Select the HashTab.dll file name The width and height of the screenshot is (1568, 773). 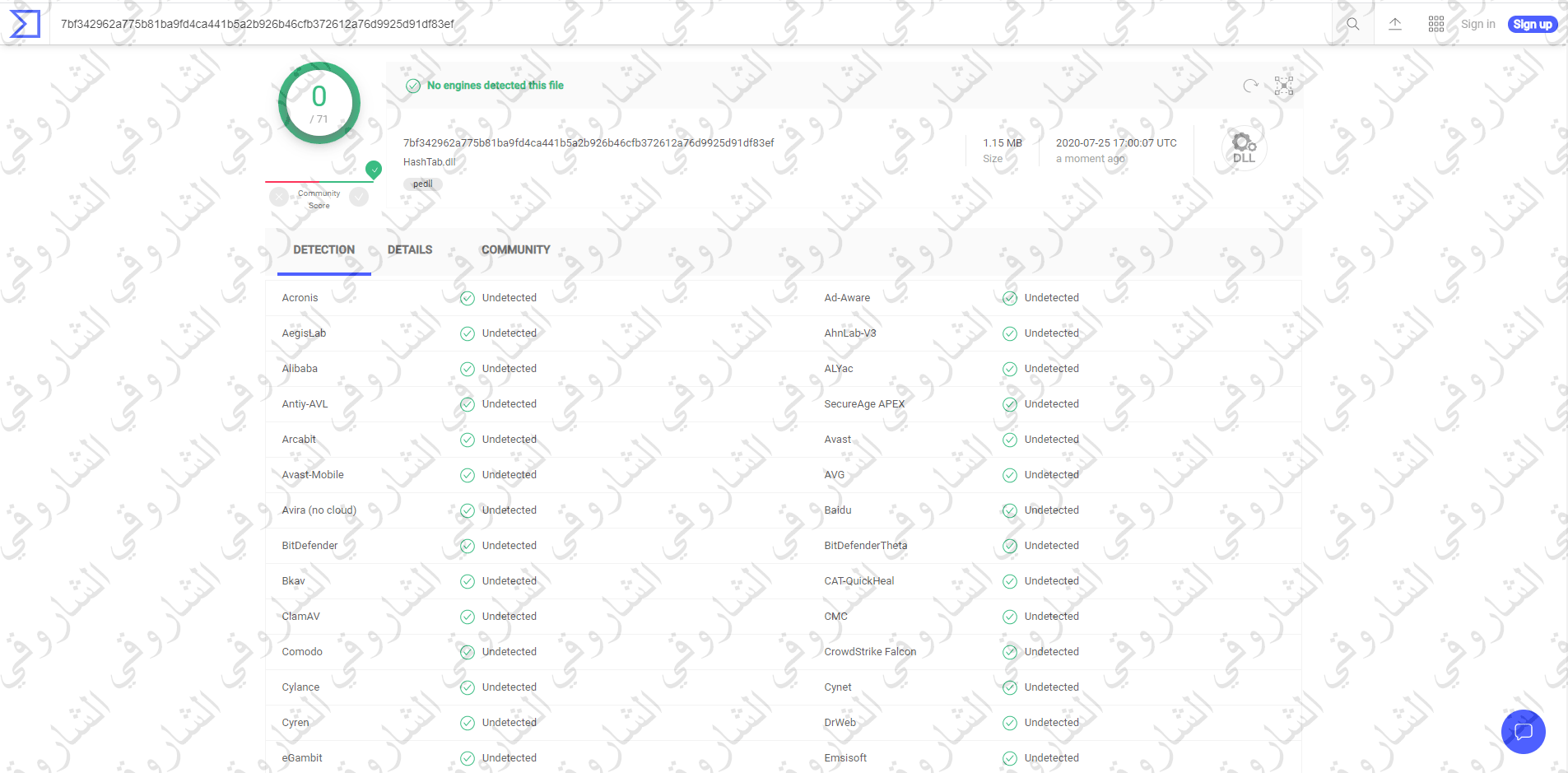430,162
